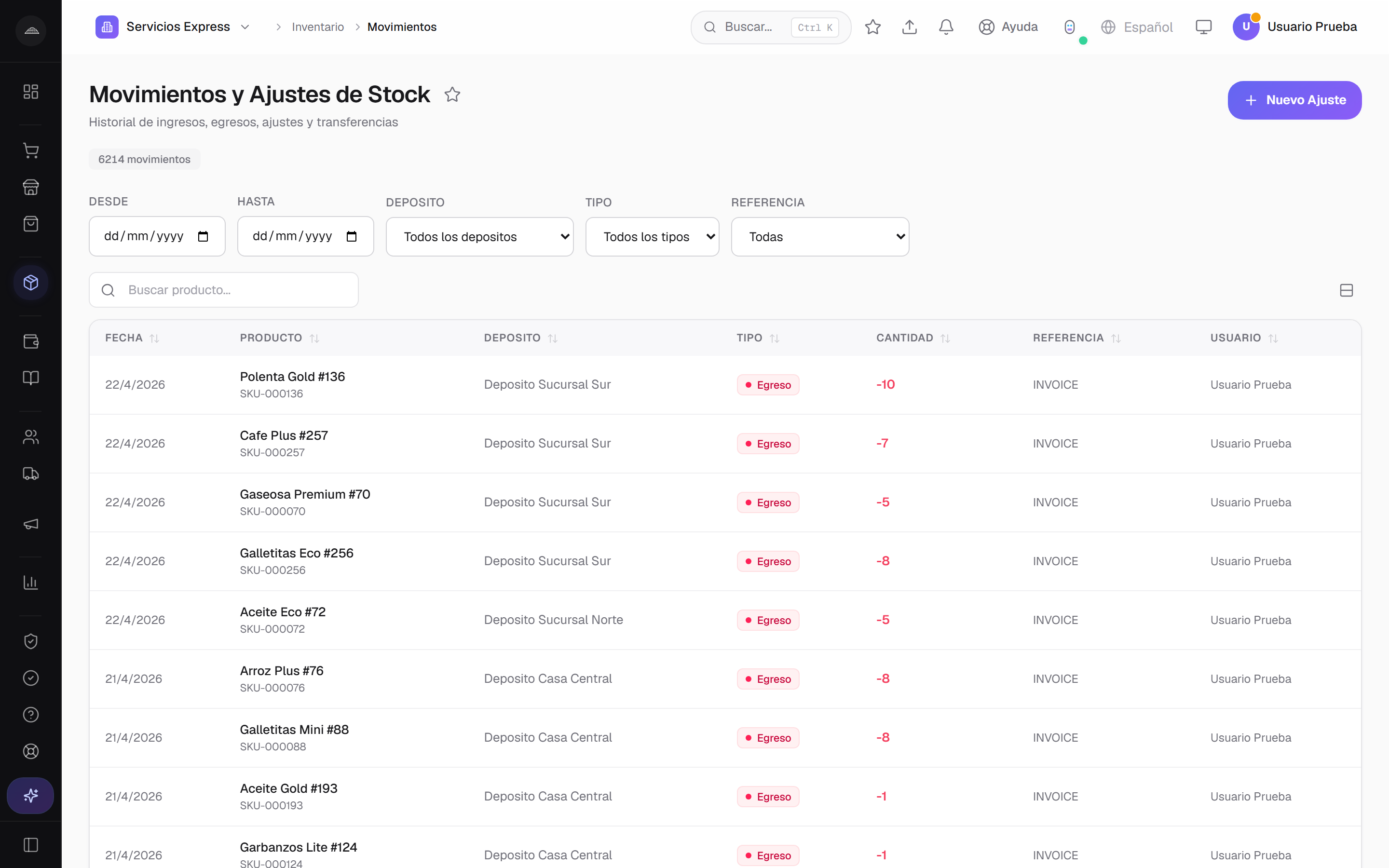The image size is (1389, 868).
Task: Open the notifications bell
Action: [946, 27]
